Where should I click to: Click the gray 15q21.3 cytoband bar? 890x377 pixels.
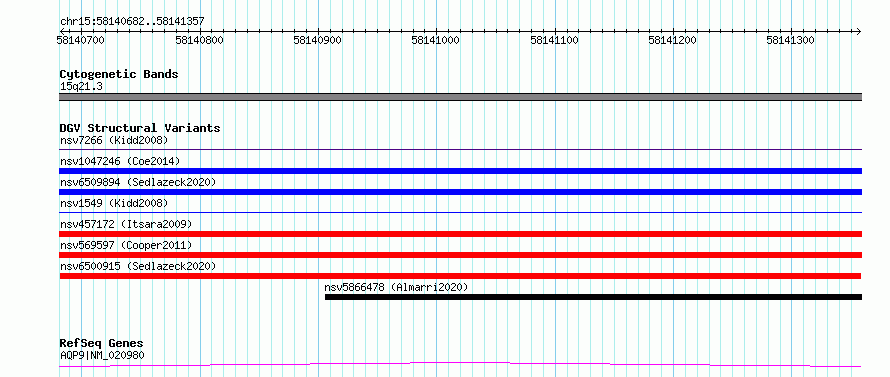point(460,97)
